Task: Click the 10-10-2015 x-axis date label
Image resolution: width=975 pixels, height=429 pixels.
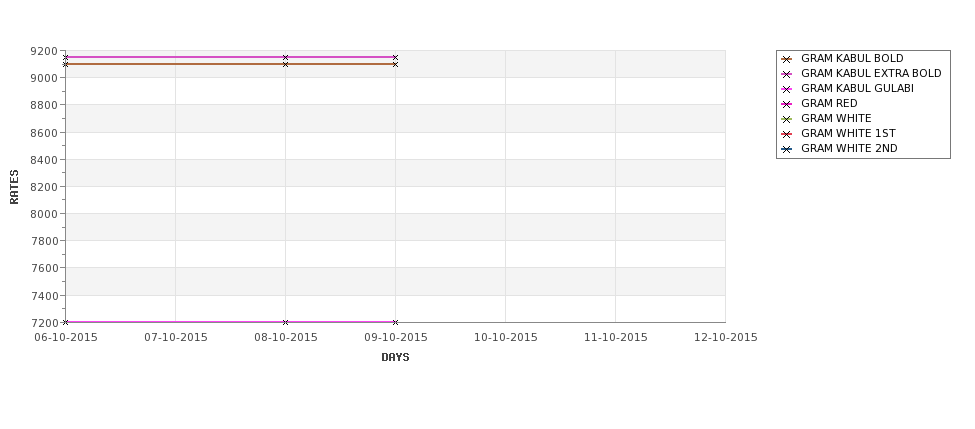Action: 506,337
